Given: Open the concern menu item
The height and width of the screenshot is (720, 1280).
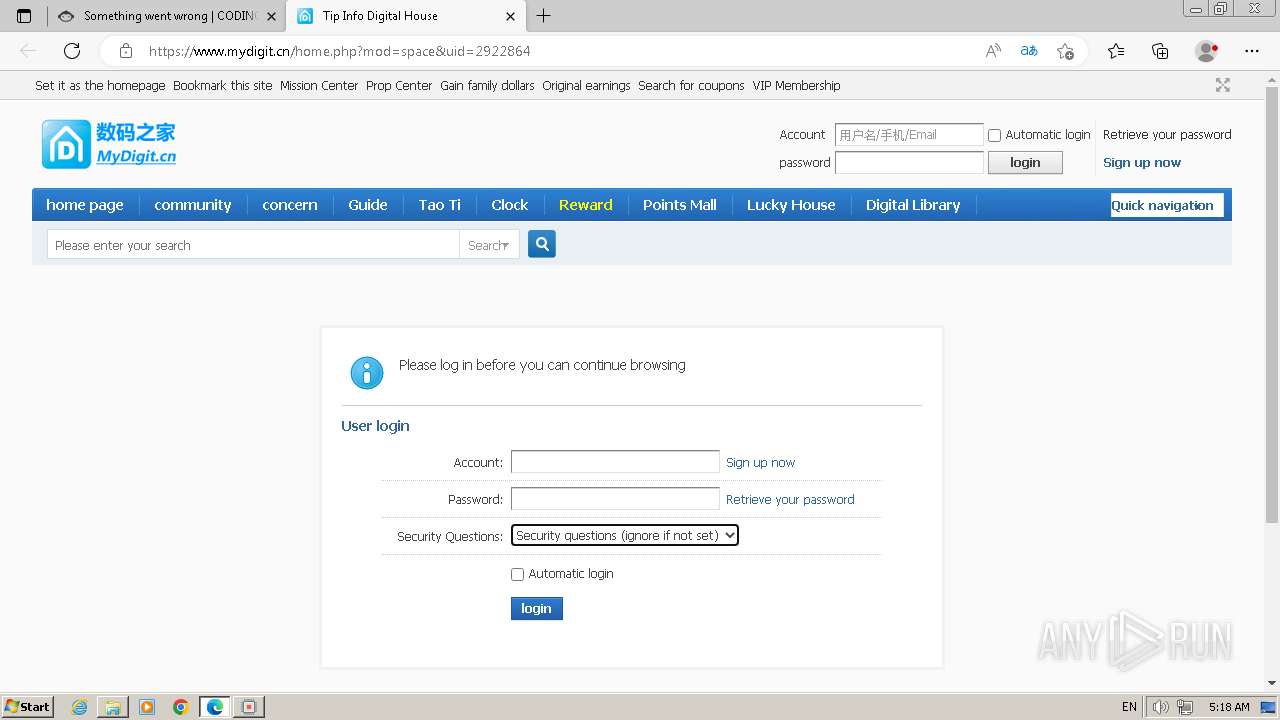Looking at the screenshot, I should (290, 205).
